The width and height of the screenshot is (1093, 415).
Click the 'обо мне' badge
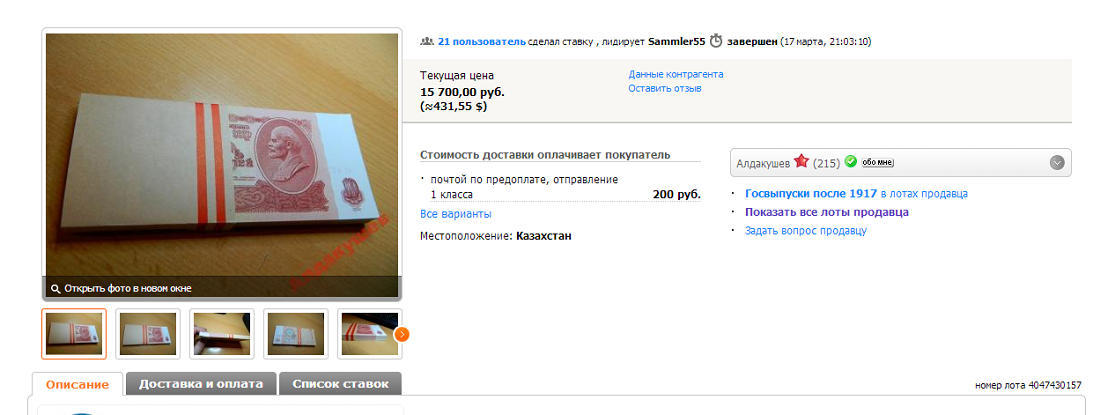point(878,163)
